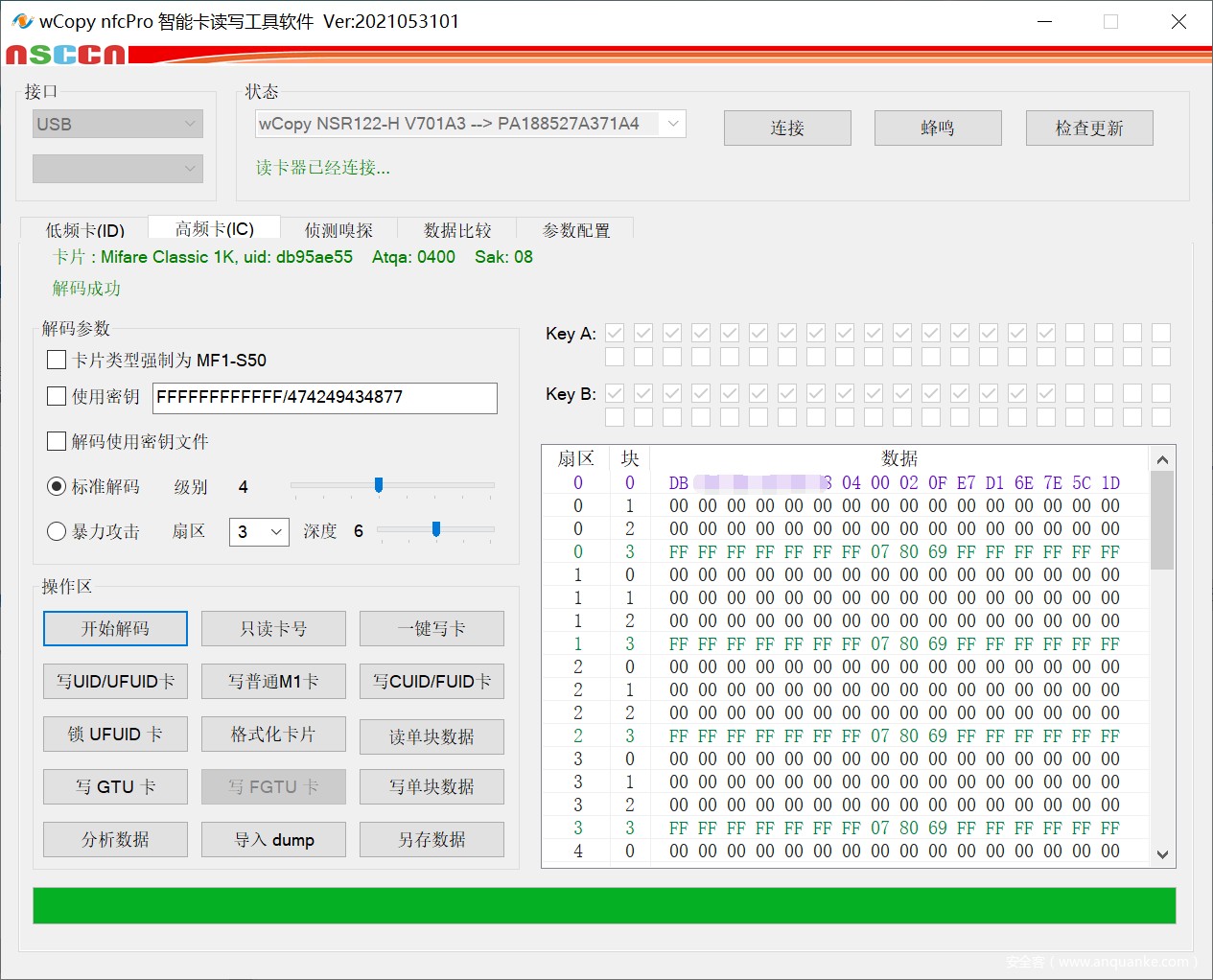Click the 级别 level slider handle
The width and height of the screenshot is (1213, 980).
[379, 485]
